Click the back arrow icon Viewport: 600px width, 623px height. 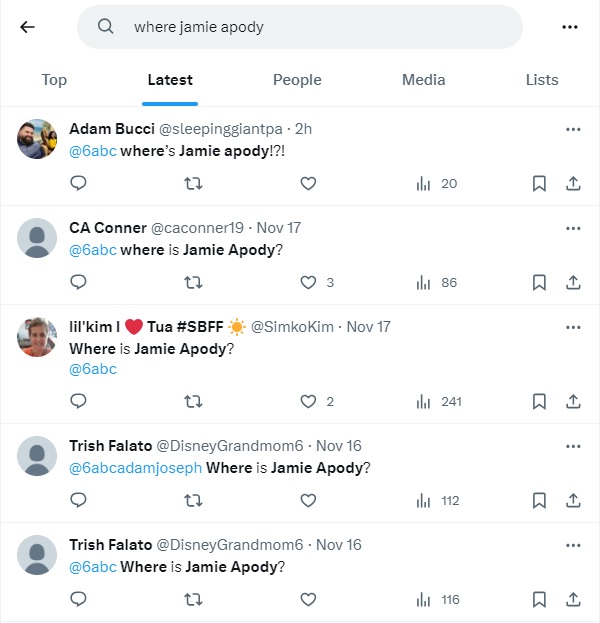tap(27, 27)
